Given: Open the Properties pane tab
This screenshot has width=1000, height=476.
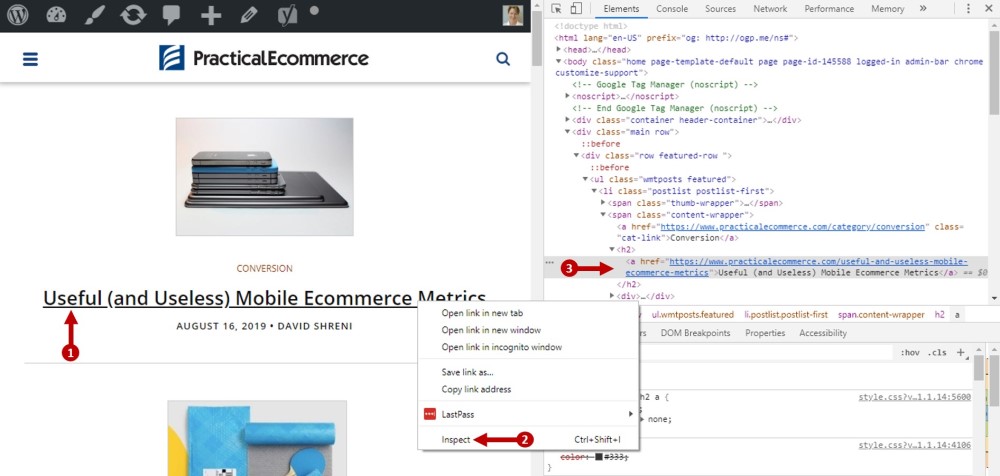Looking at the screenshot, I should (765, 333).
